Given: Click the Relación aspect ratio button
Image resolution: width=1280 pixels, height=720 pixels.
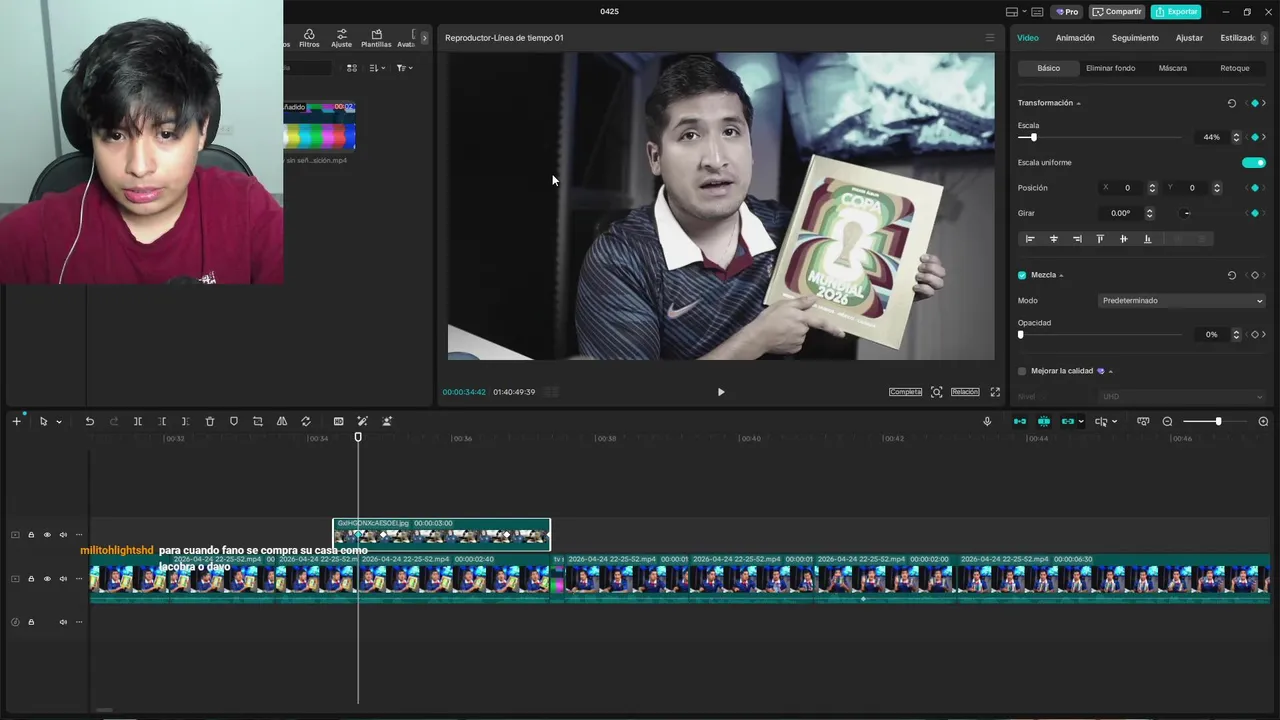Looking at the screenshot, I should point(965,392).
